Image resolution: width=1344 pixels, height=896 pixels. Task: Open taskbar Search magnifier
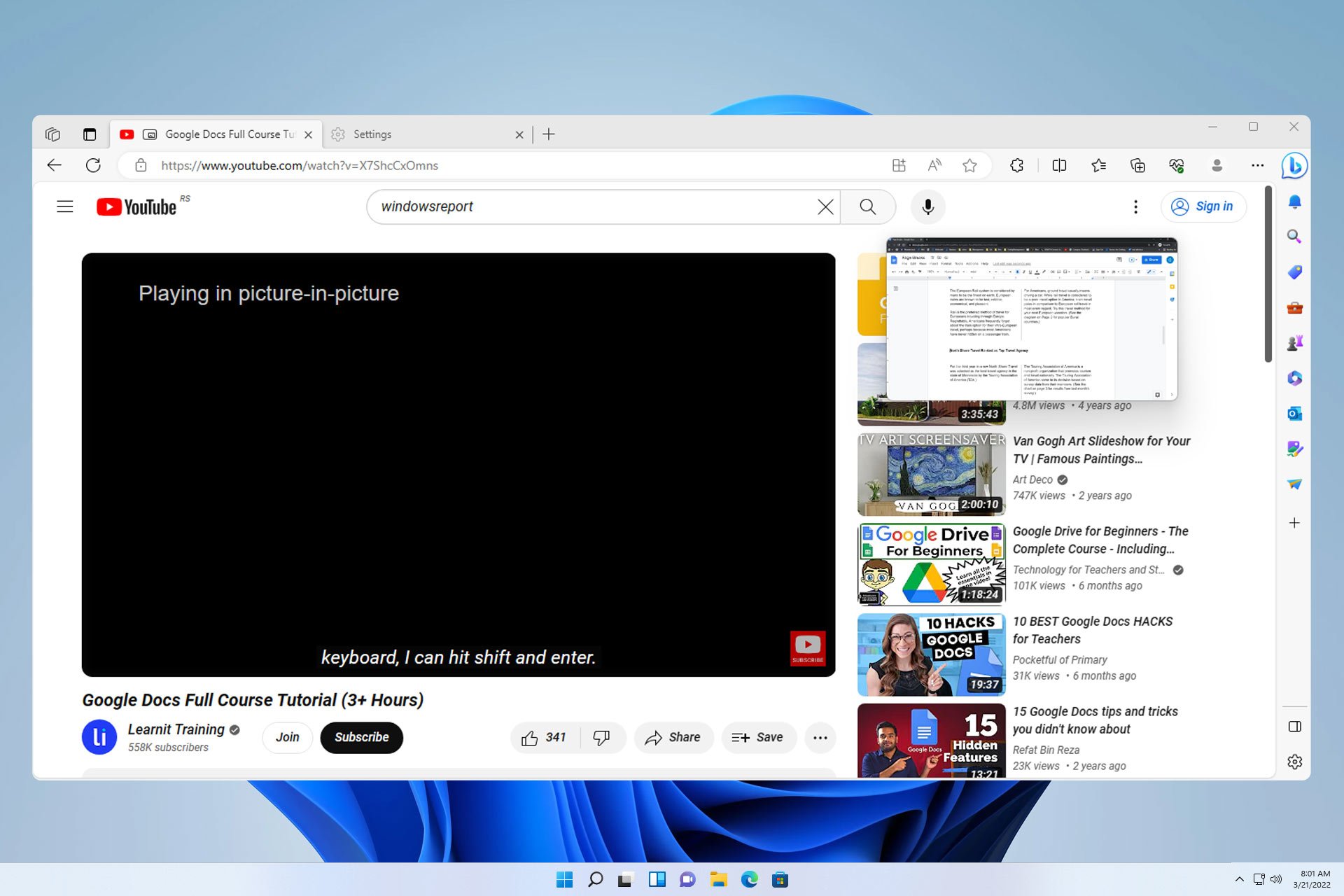[x=595, y=880]
